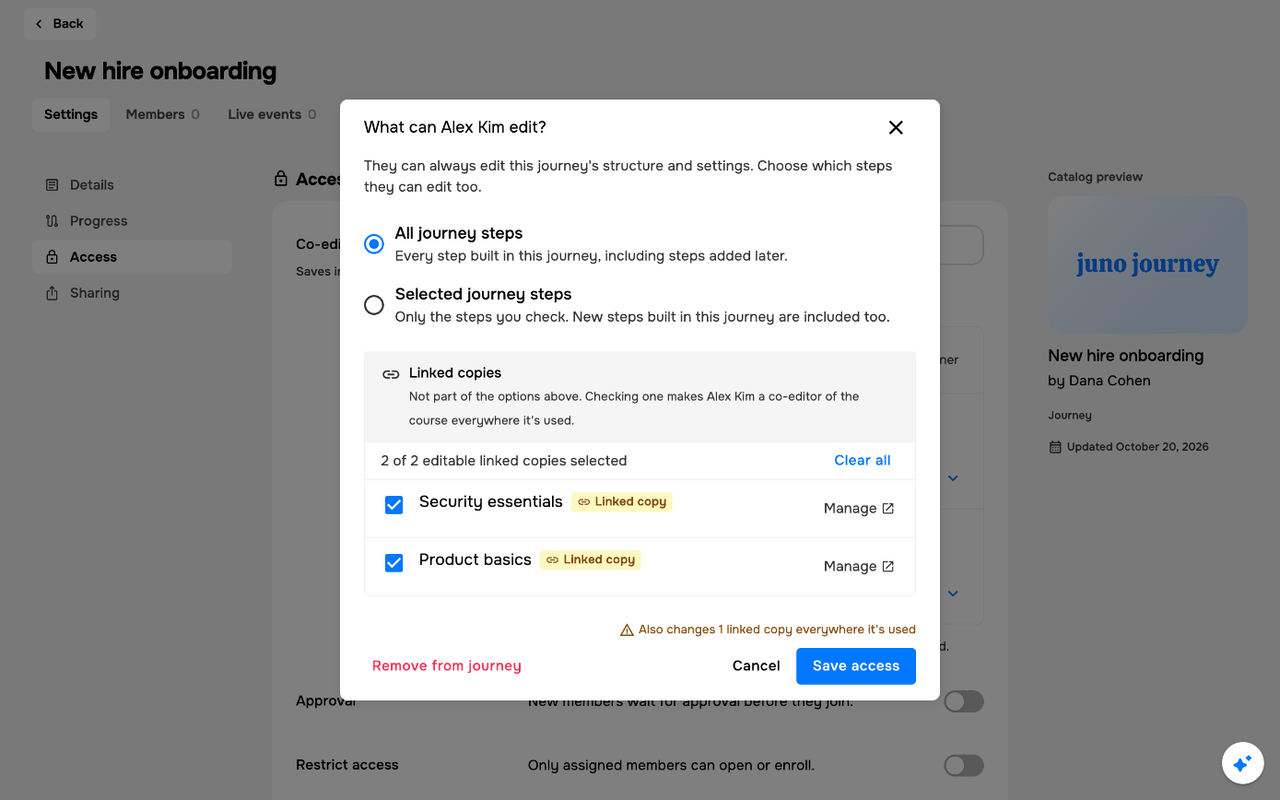Toggle the Restrict access switch

click(964, 765)
